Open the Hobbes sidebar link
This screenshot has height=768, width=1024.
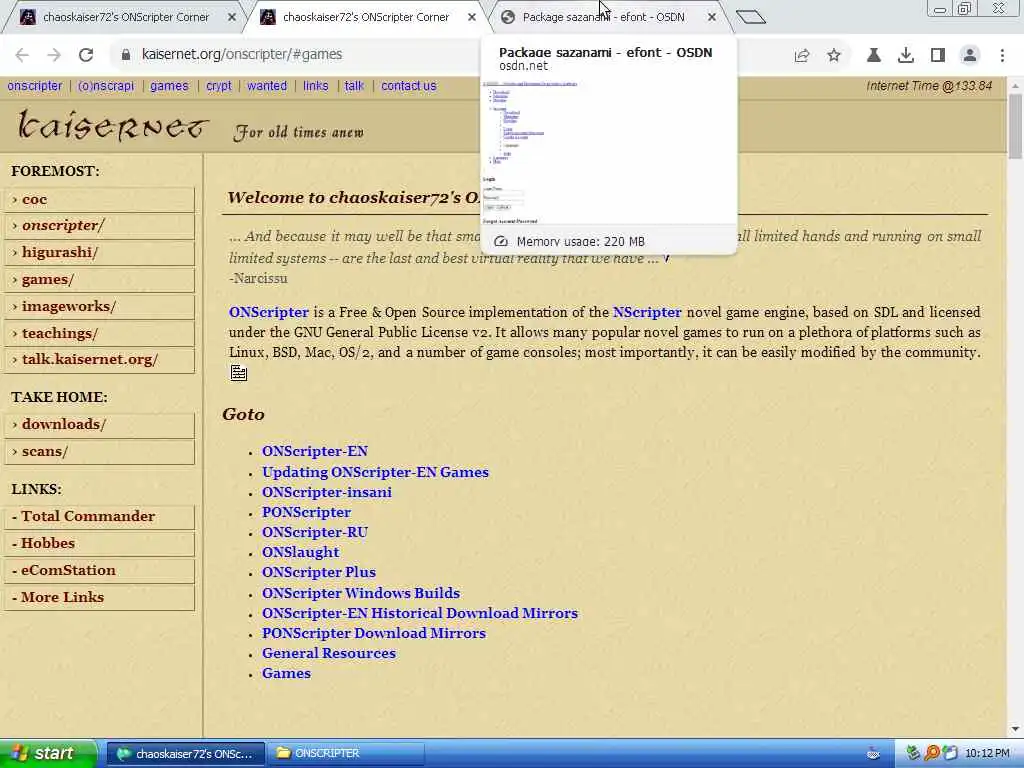pos(99,543)
